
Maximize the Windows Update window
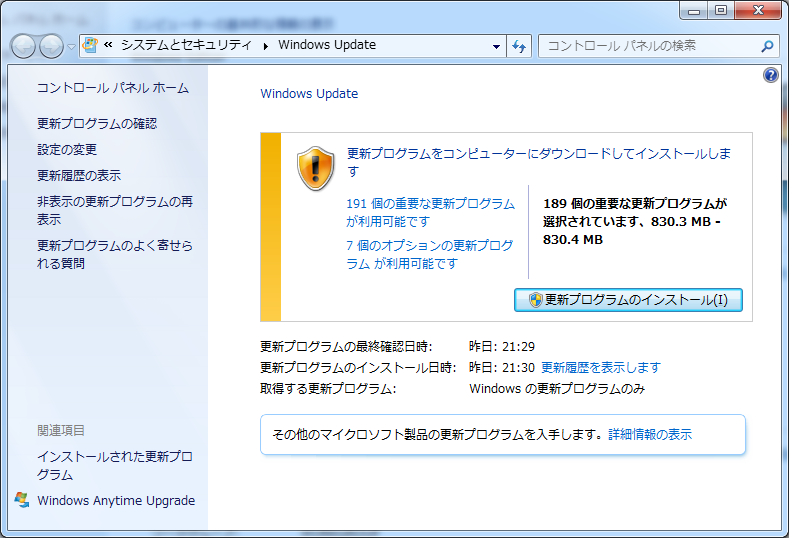[x=721, y=11]
